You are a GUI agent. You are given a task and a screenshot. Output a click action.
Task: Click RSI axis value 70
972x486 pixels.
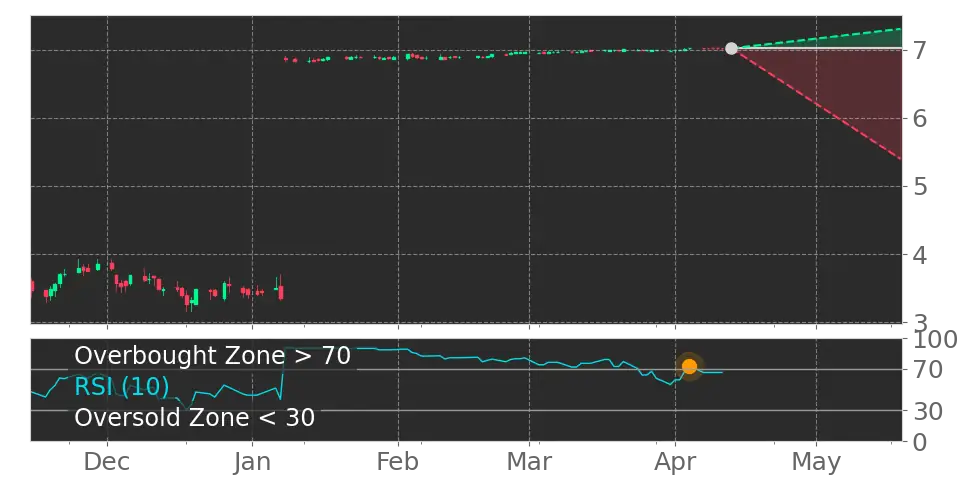(x=927, y=370)
